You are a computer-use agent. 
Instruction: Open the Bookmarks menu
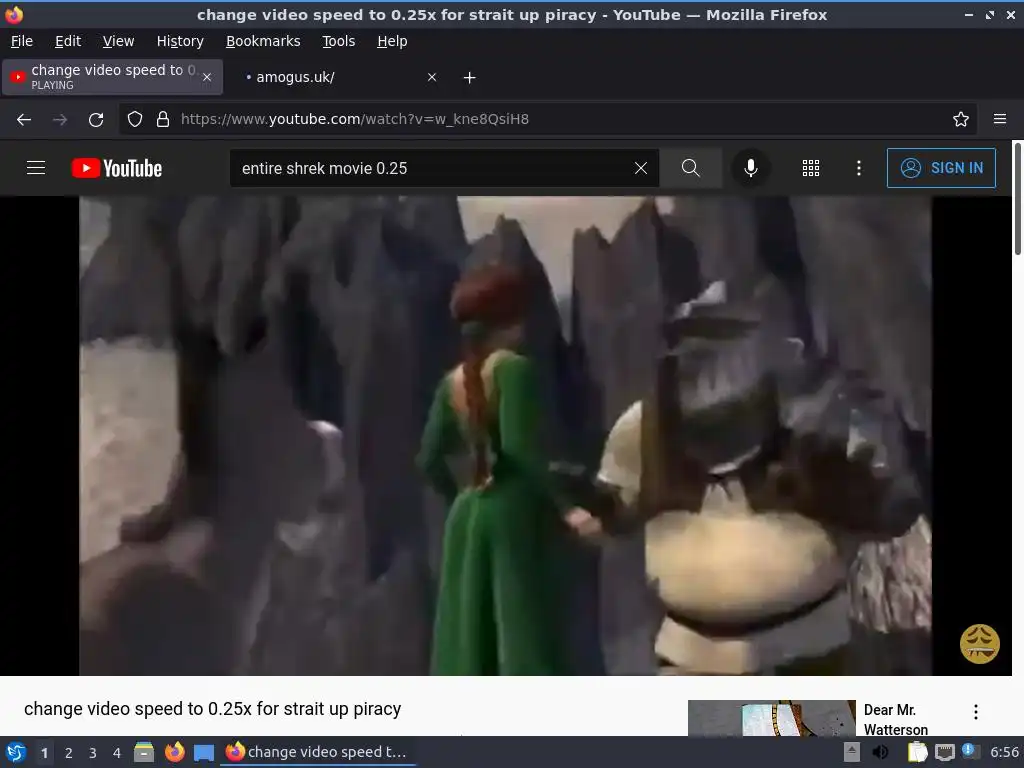[x=263, y=41]
